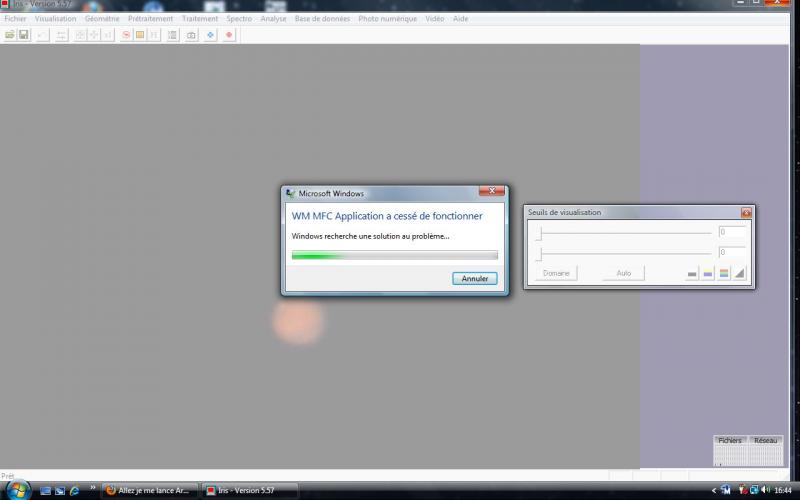Open the Spectro menu
This screenshot has width=800, height=500.
click(239, 18)
